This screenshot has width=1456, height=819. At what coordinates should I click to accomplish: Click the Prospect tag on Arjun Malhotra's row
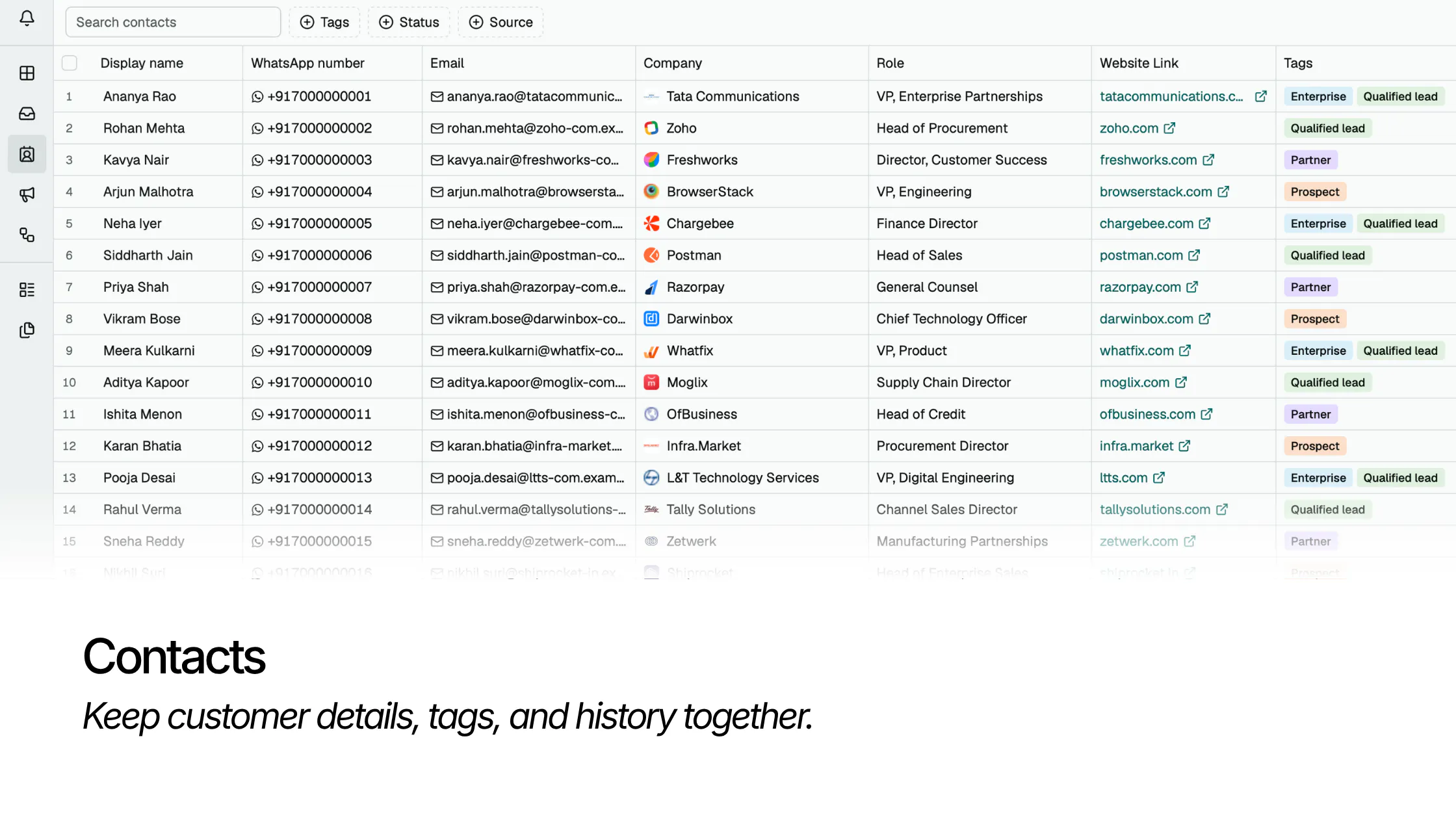click(x=1315, y=192)
